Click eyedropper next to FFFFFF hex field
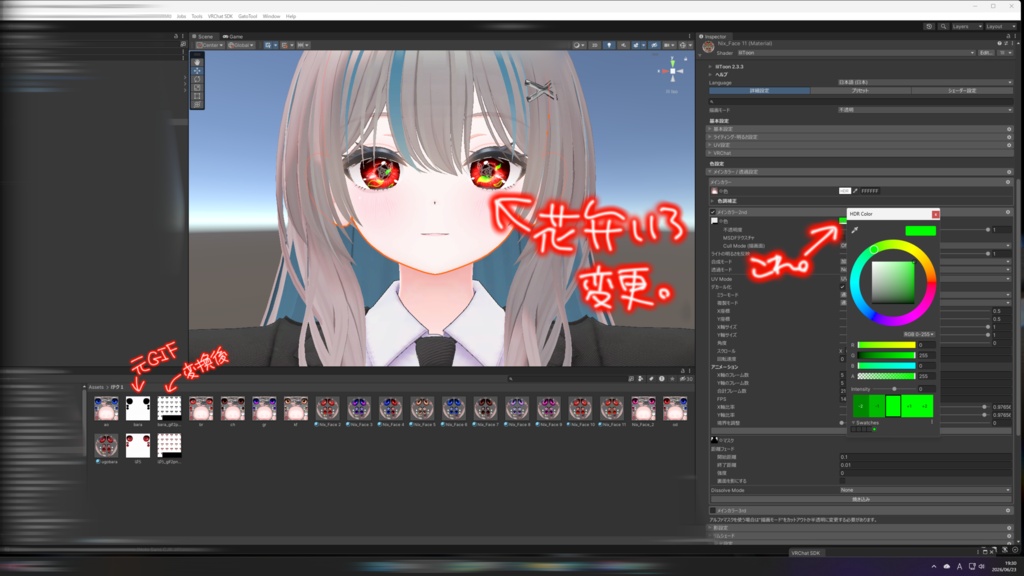 tap(856, 191)
